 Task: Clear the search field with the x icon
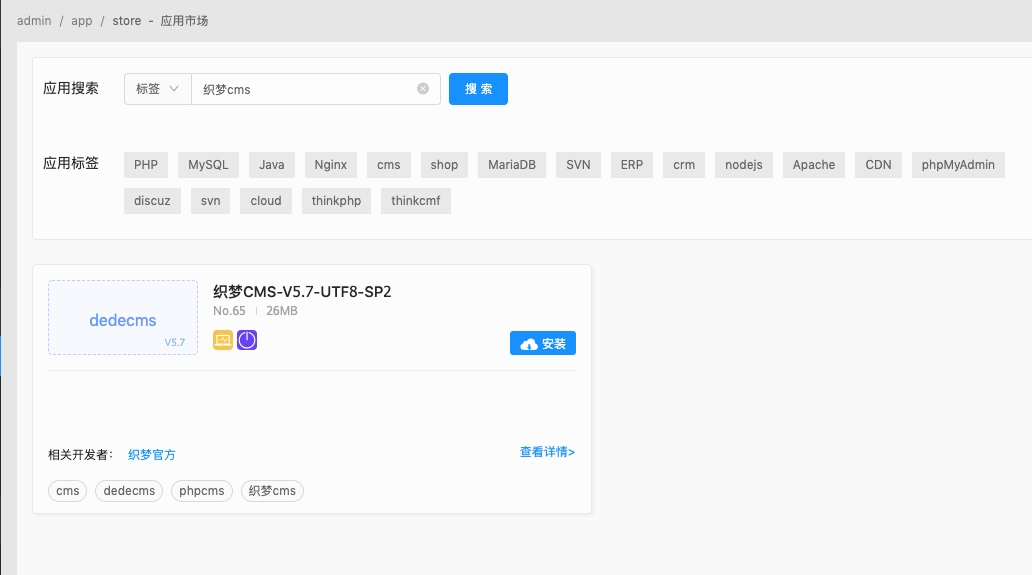tap(423, 89)
